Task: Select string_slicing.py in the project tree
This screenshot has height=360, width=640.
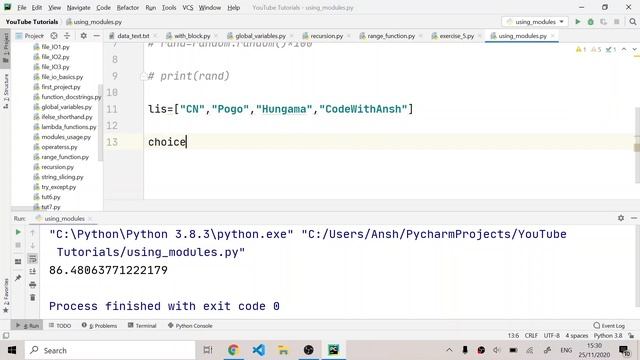Action: click(62, 177)
